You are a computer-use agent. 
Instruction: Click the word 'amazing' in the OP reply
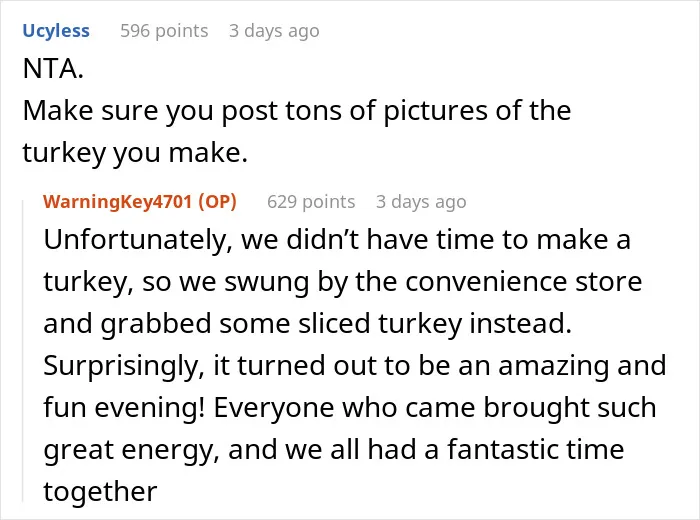click(554, 366)
